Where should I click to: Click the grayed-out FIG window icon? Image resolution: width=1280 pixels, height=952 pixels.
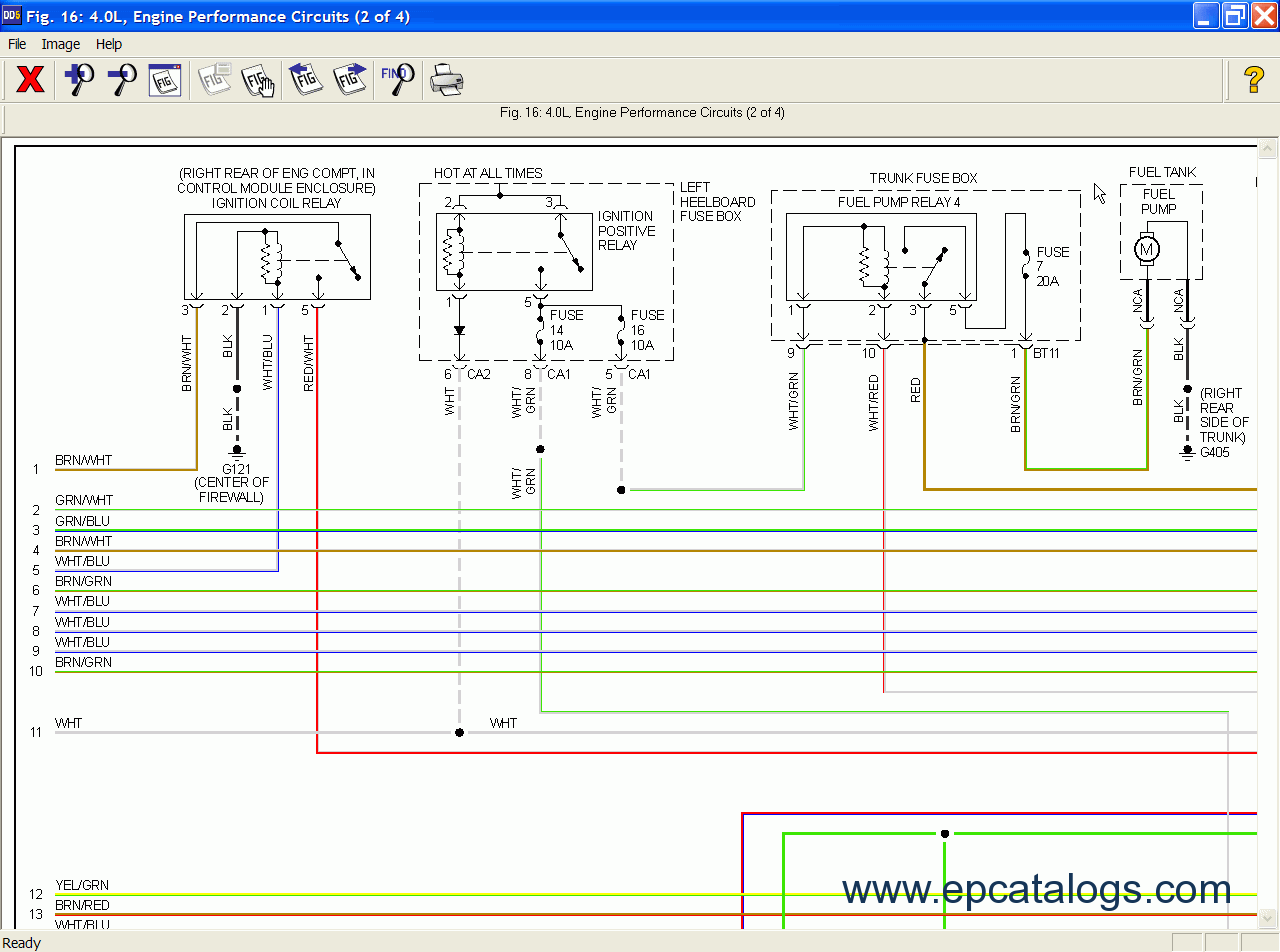point(214,79)
